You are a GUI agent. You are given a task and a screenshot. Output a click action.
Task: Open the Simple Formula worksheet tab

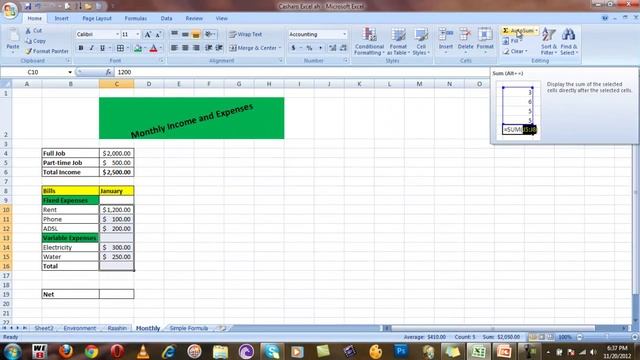point(189,328)
